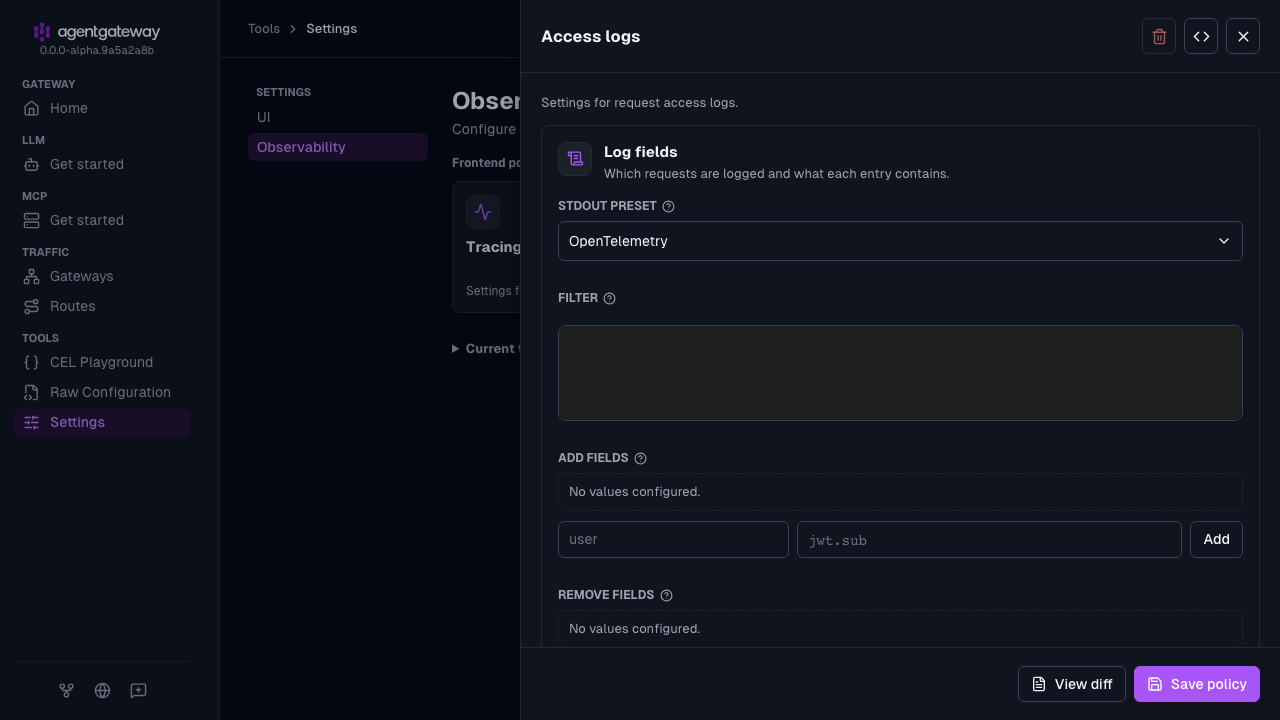Screen dimensions: 1280x720
Task: Click the Tracing pulse icon
Action: click(483, 212)
